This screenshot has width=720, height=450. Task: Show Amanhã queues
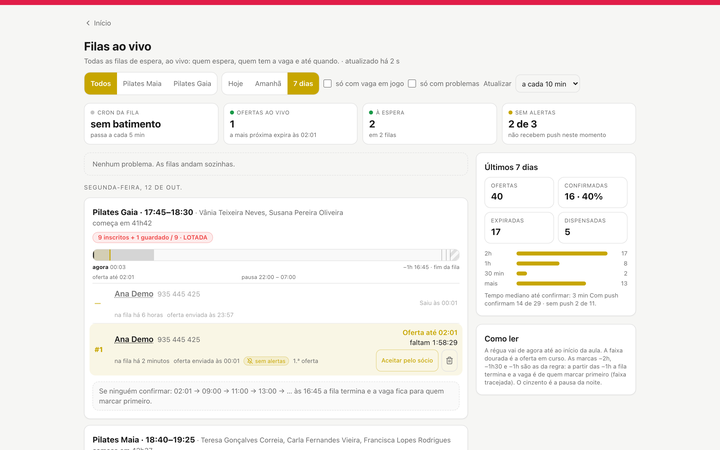click(268, 84)
